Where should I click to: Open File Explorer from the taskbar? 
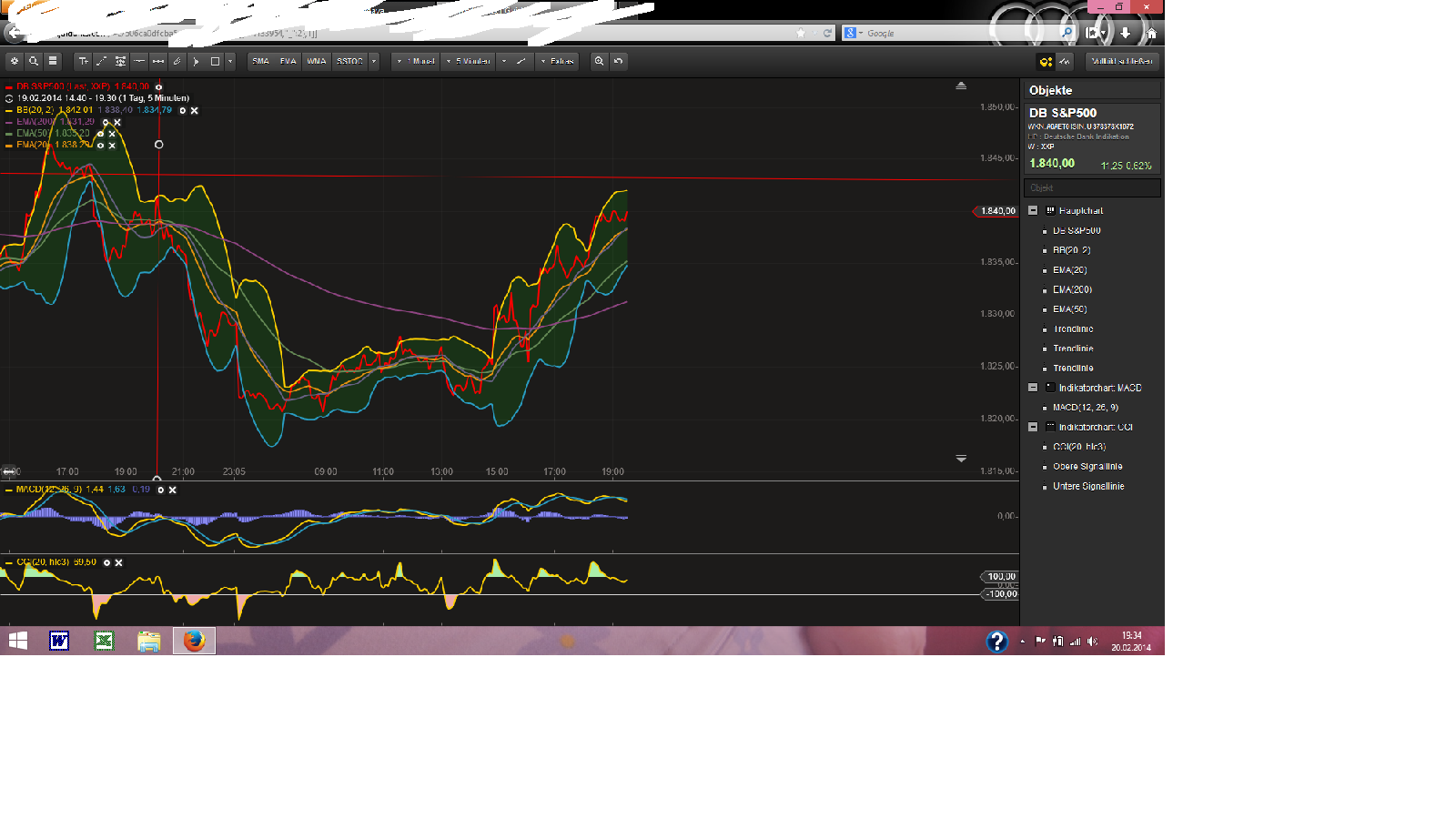pyautogui.click(x=149, y=641)
